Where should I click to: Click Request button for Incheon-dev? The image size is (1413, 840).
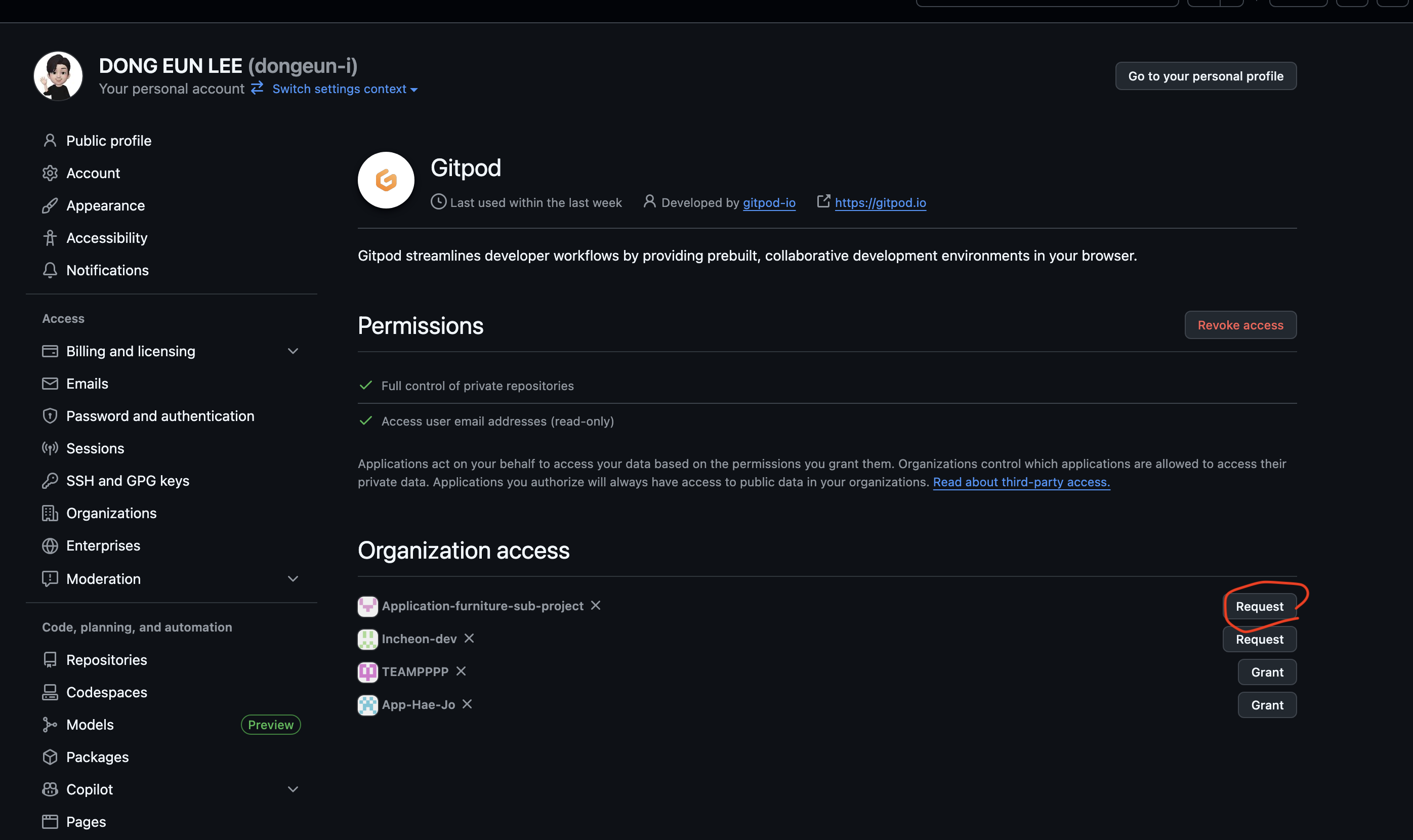1259,639
